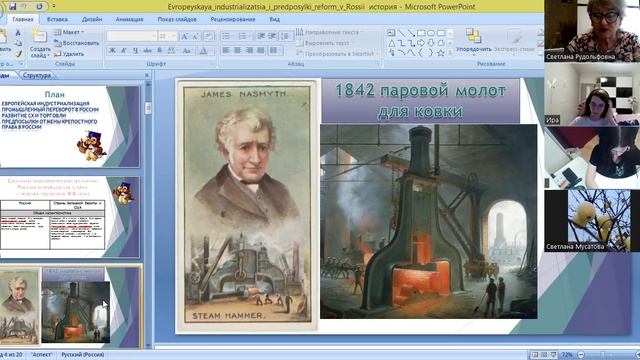Open the Вставка ribbon tab
This screenshot has height=360, width=640.
click(x=57, y=19)
